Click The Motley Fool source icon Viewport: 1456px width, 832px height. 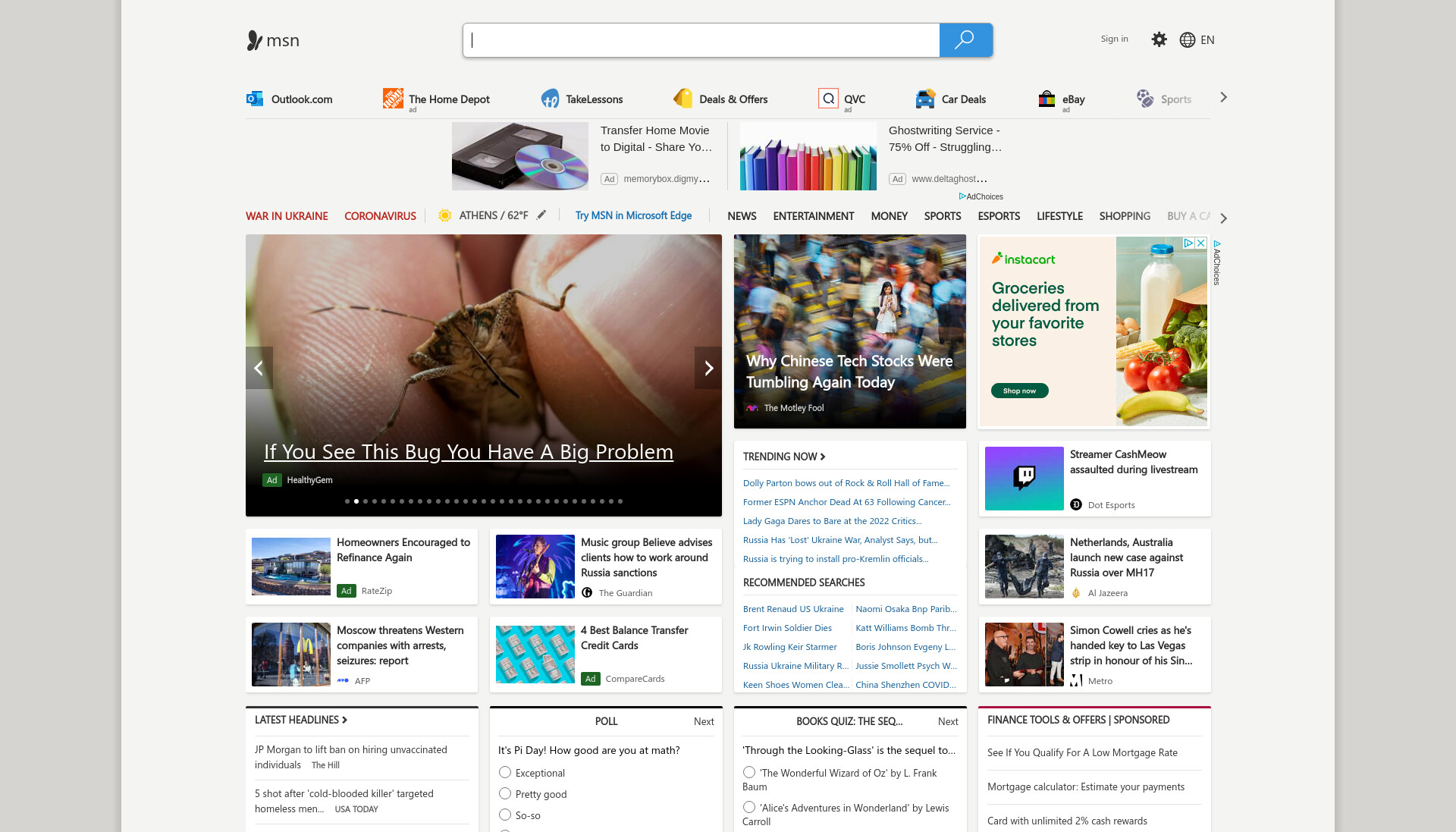(x=752, y=408)
